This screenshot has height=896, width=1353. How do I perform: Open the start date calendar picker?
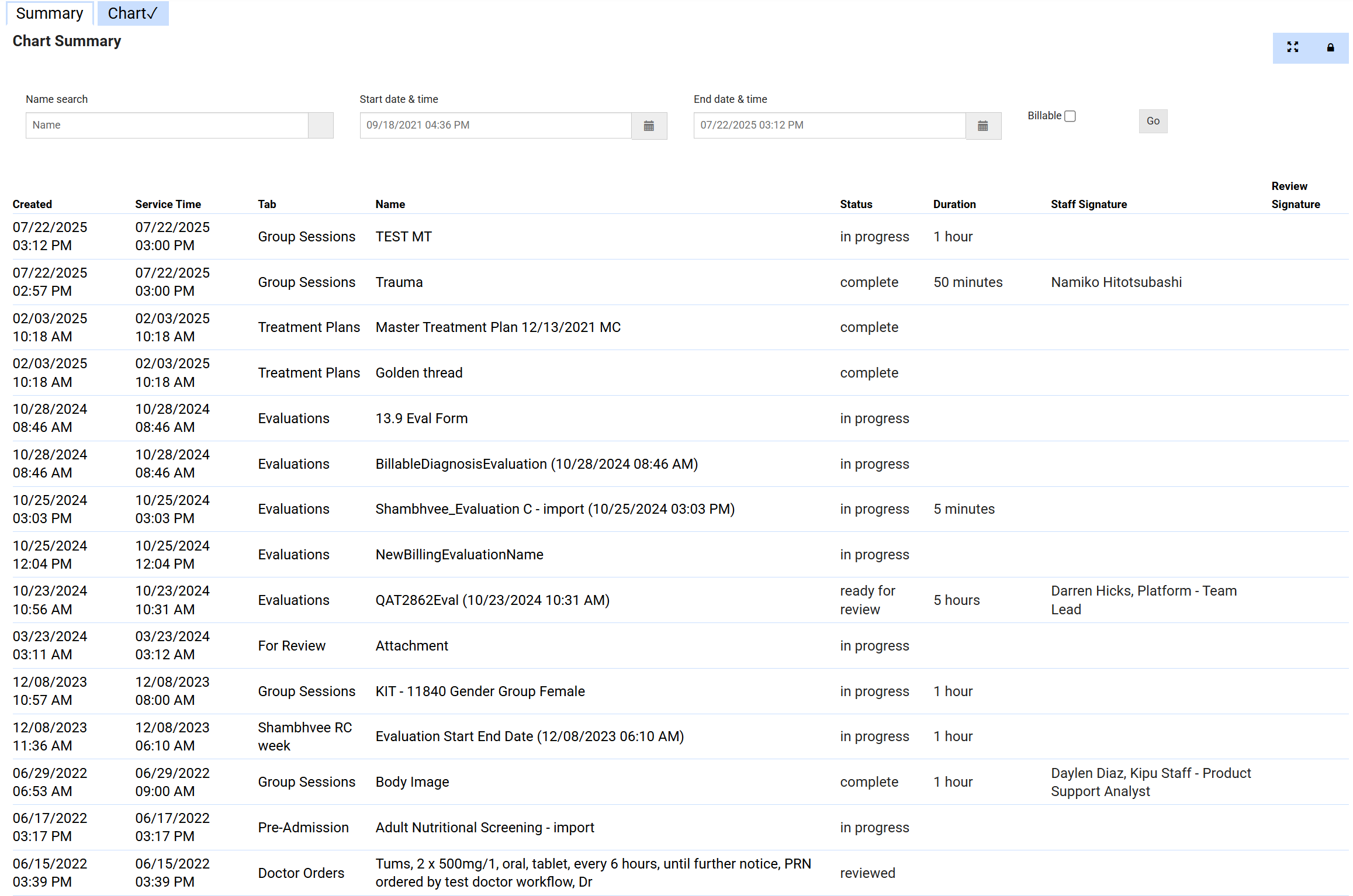649,126
